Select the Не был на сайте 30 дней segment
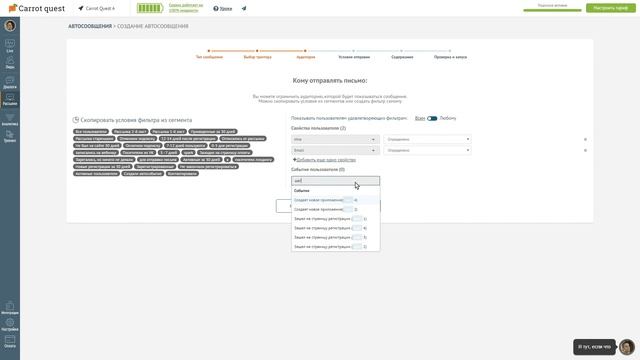The width and height of the screenshot is (640, 360). coord(97,146)
